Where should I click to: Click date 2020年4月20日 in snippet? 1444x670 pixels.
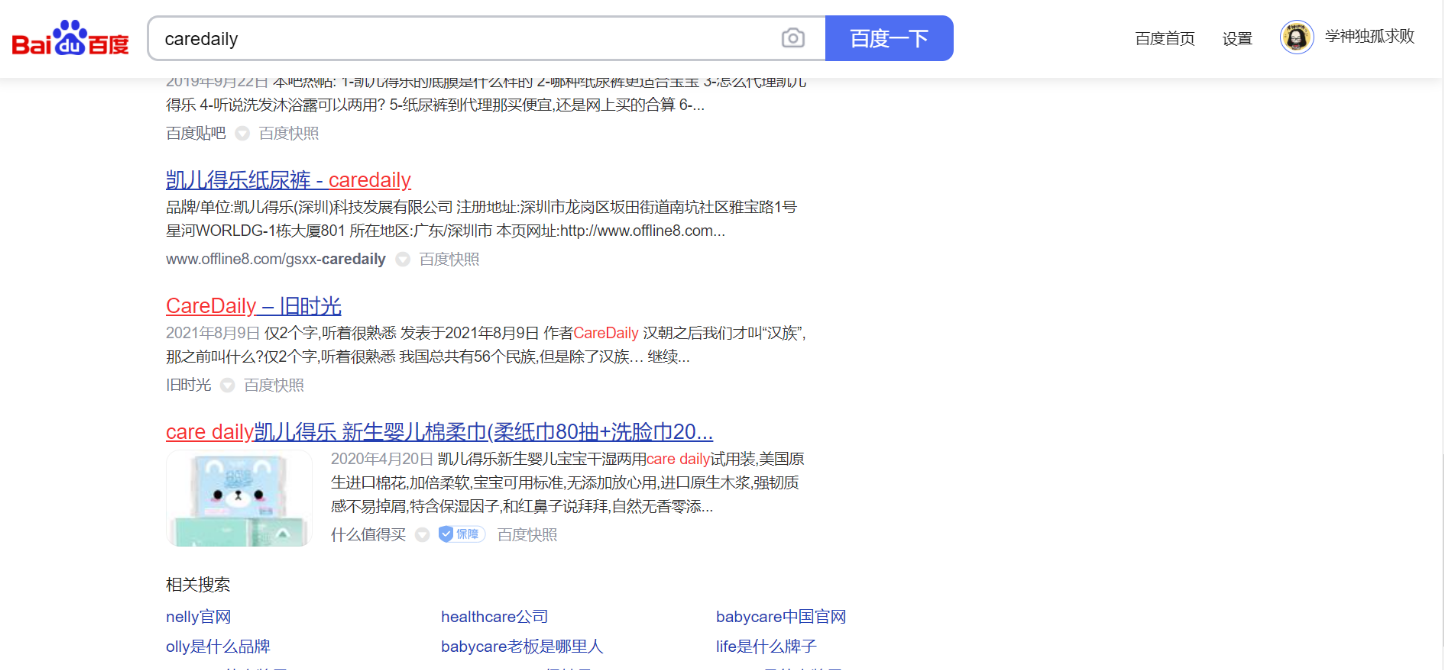click(x=382, y=459)
